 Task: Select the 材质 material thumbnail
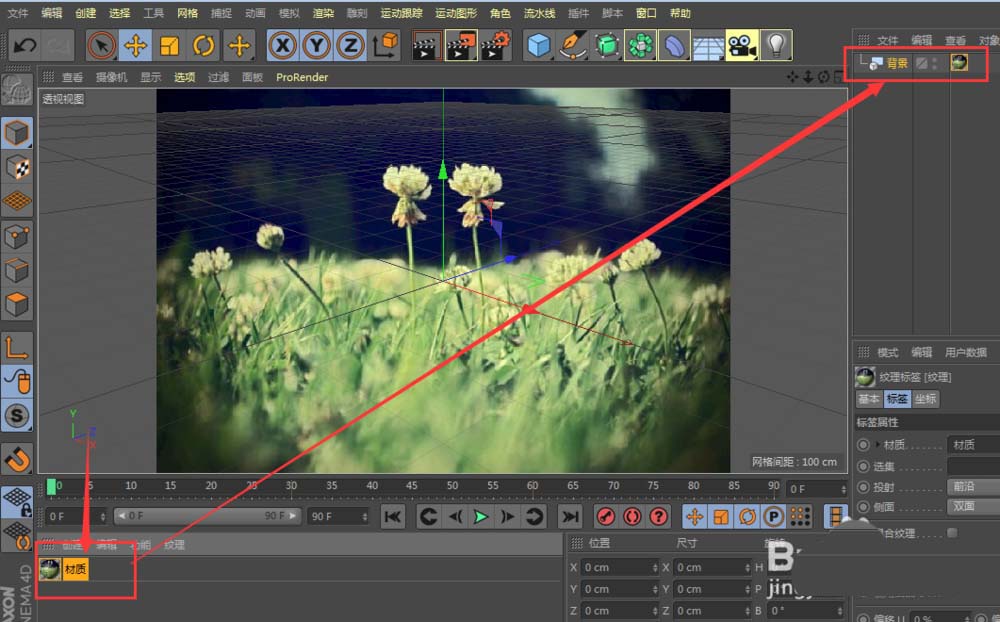click(x=50, y=569)
